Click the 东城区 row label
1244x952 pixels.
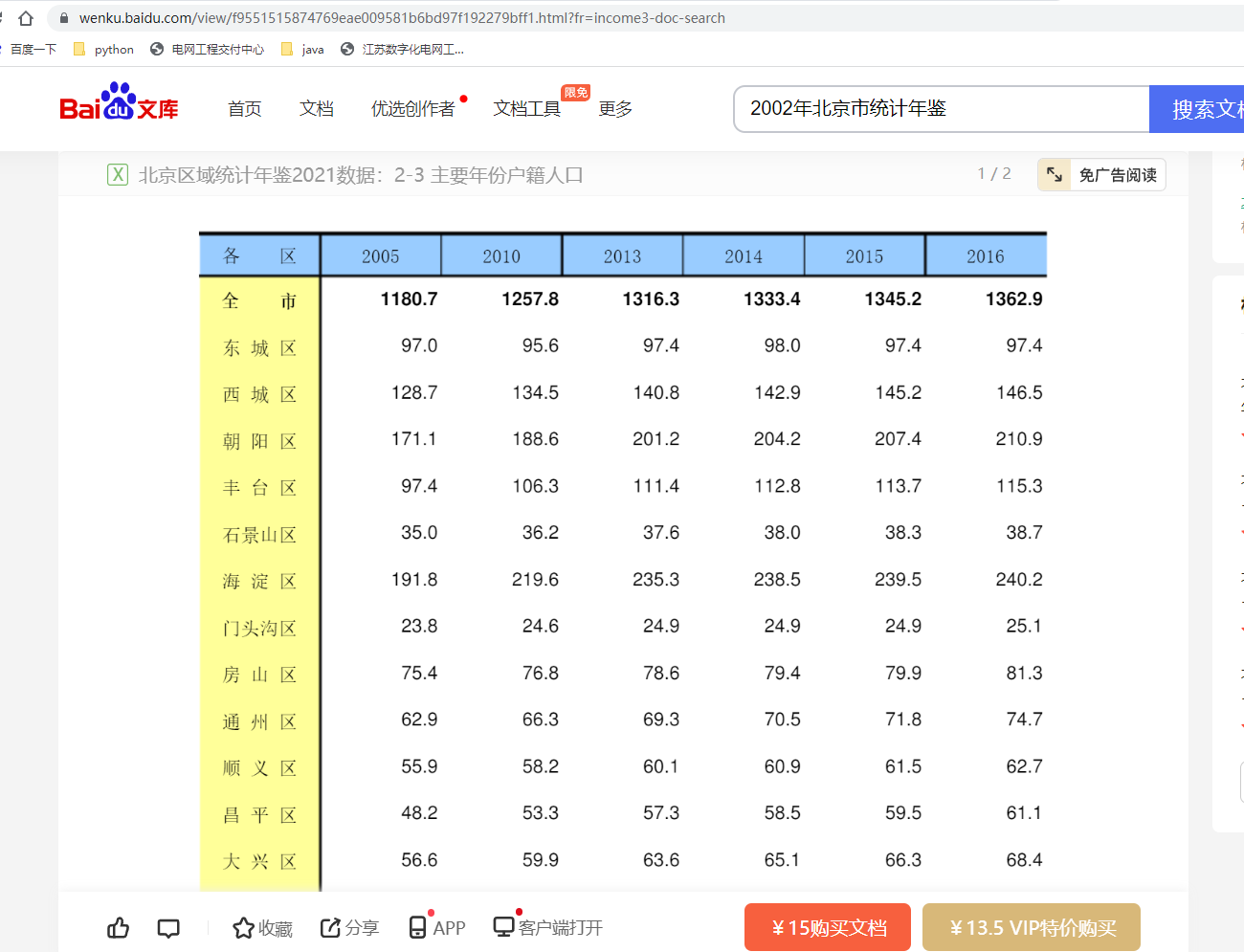tap(259, 348)
